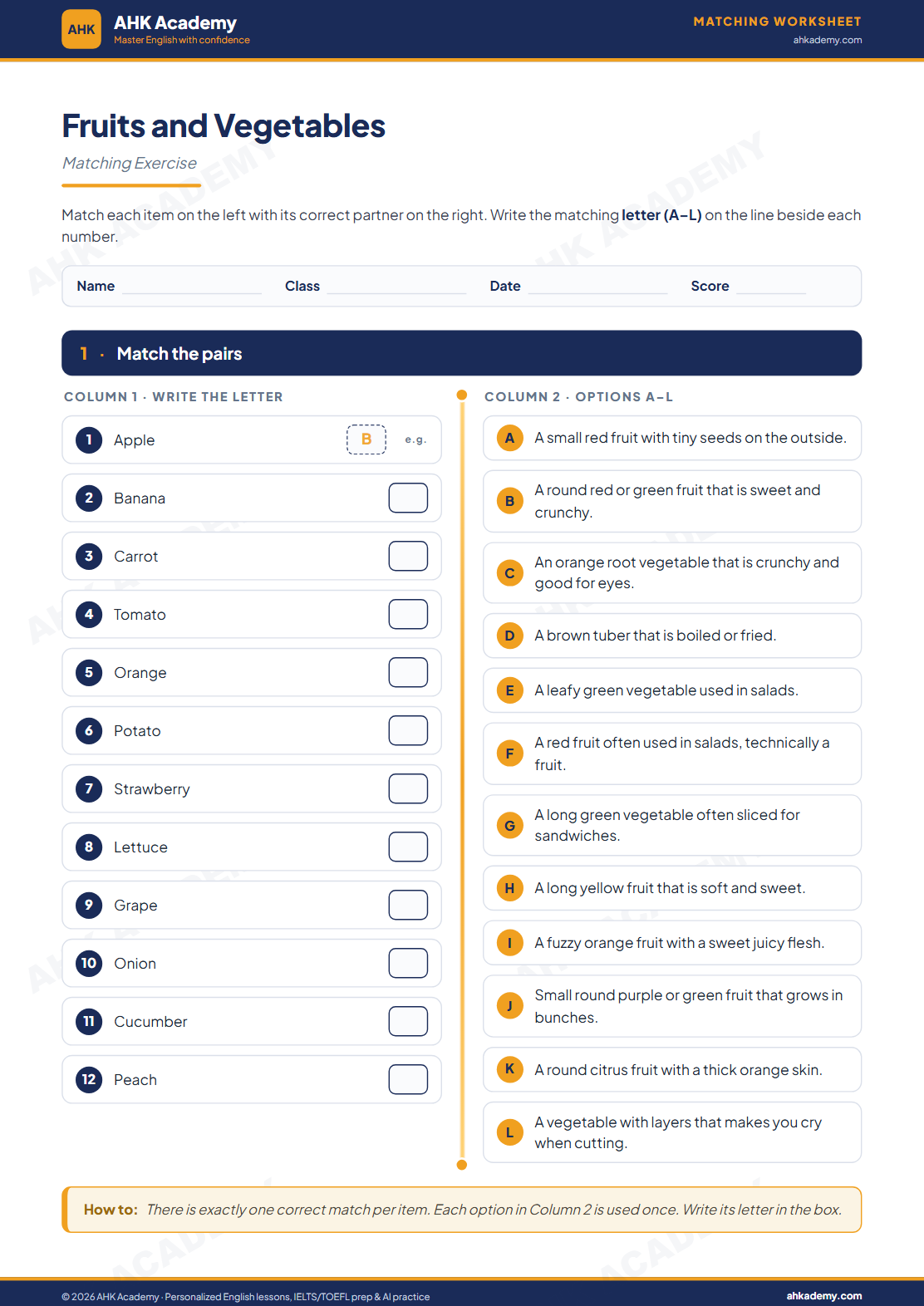The image size is (924, 1306).
Task: Click number 7 badge beside Strawberry
Action: tap(89, 788)
